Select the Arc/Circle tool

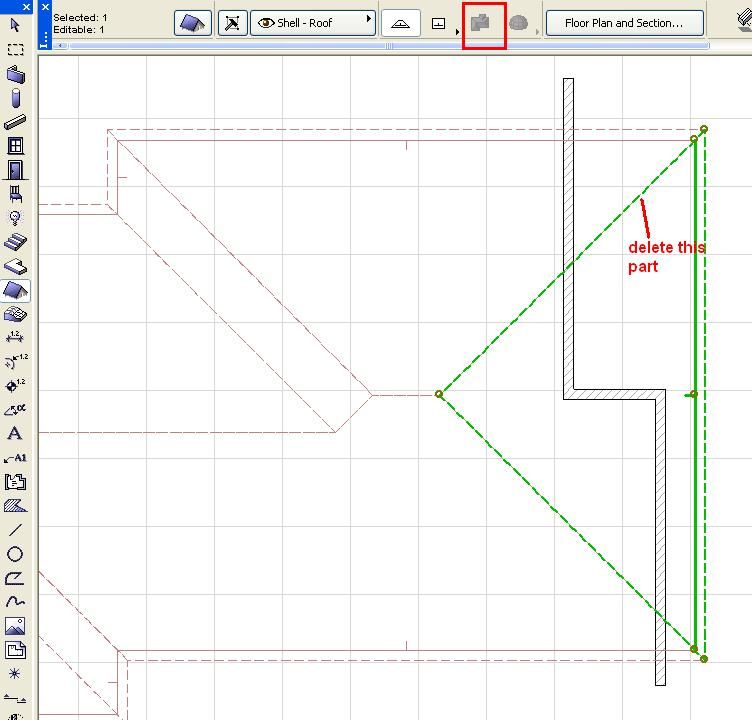(x=15, y=554)
